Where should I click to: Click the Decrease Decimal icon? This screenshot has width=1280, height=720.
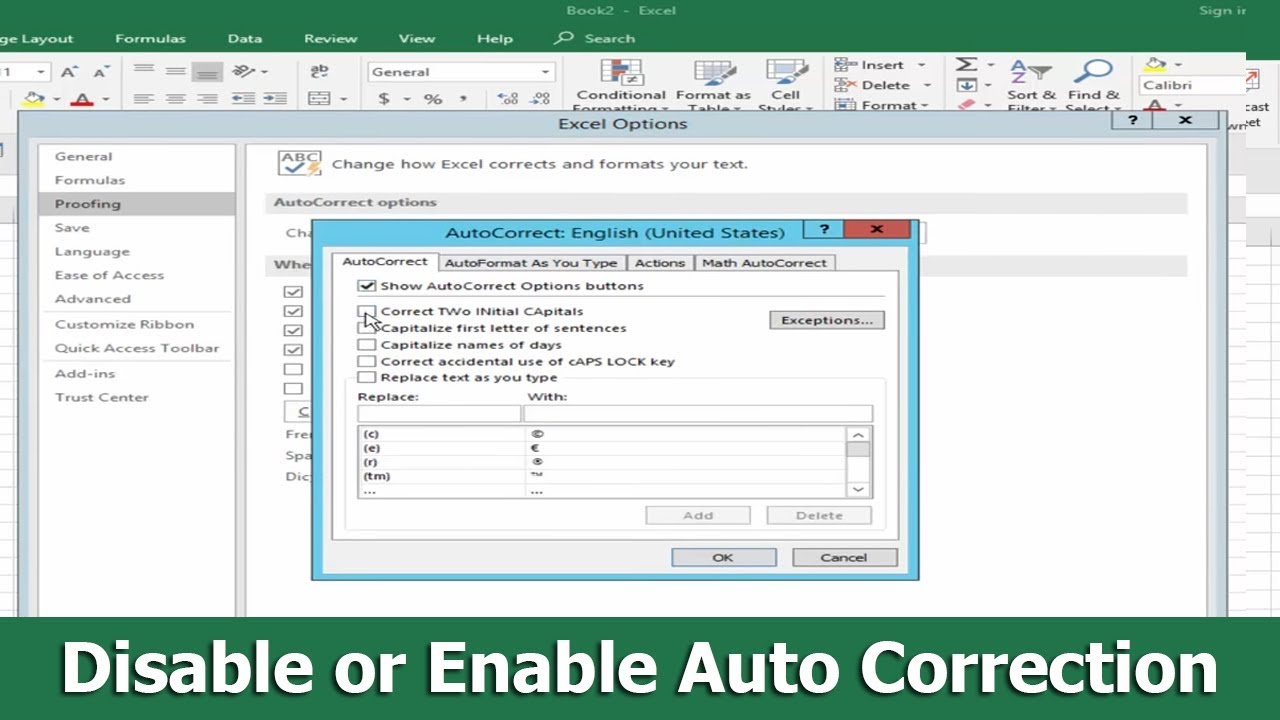(541, 99)
